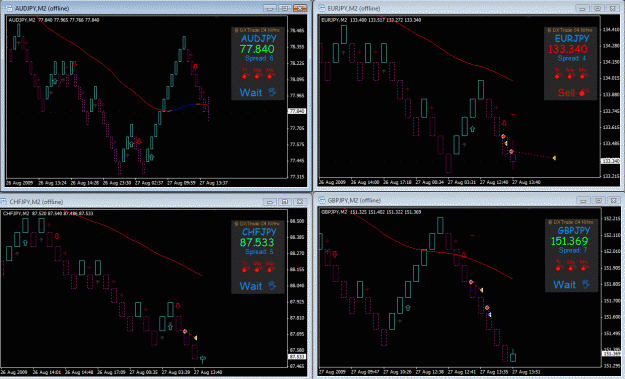
Task: Click the blue EURJPY symbol name in panel
Action: (572, 39)
